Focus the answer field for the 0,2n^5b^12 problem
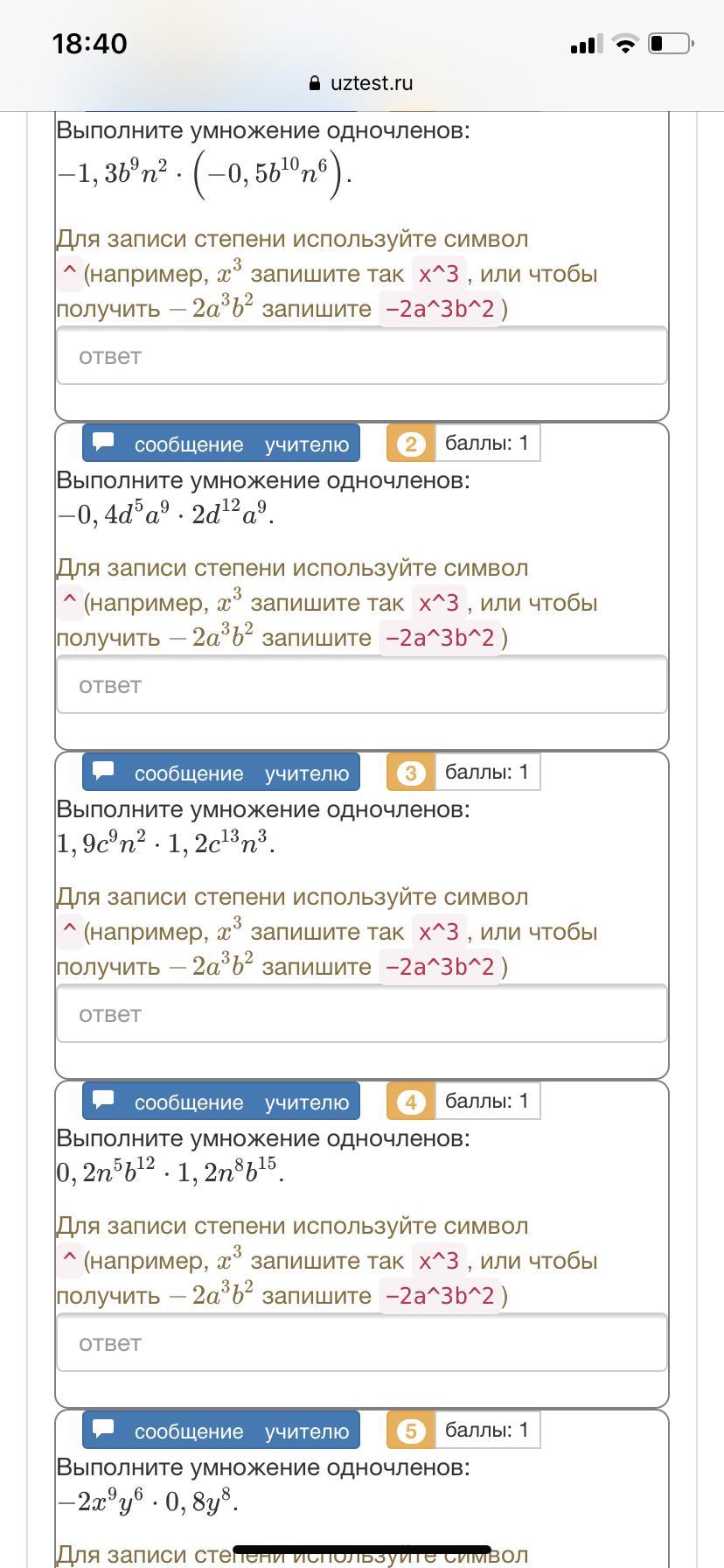This screenshot has height=1568, width=724. (x=362, y=1343)
